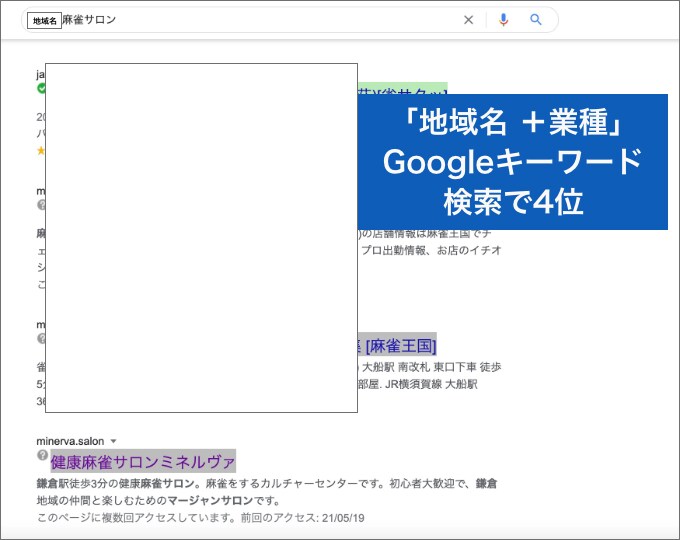Image resolution: width=680 pixels, height=540 pixels.
Task: Click the snippet line 地域の仲間と楽しむためのマージャンサロンです
Action: pos(158,501)
